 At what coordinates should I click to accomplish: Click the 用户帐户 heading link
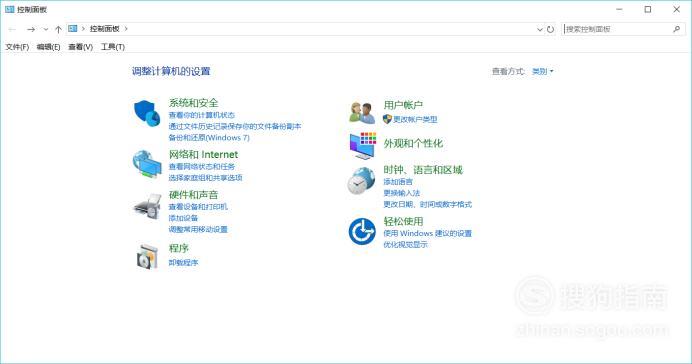403,105
